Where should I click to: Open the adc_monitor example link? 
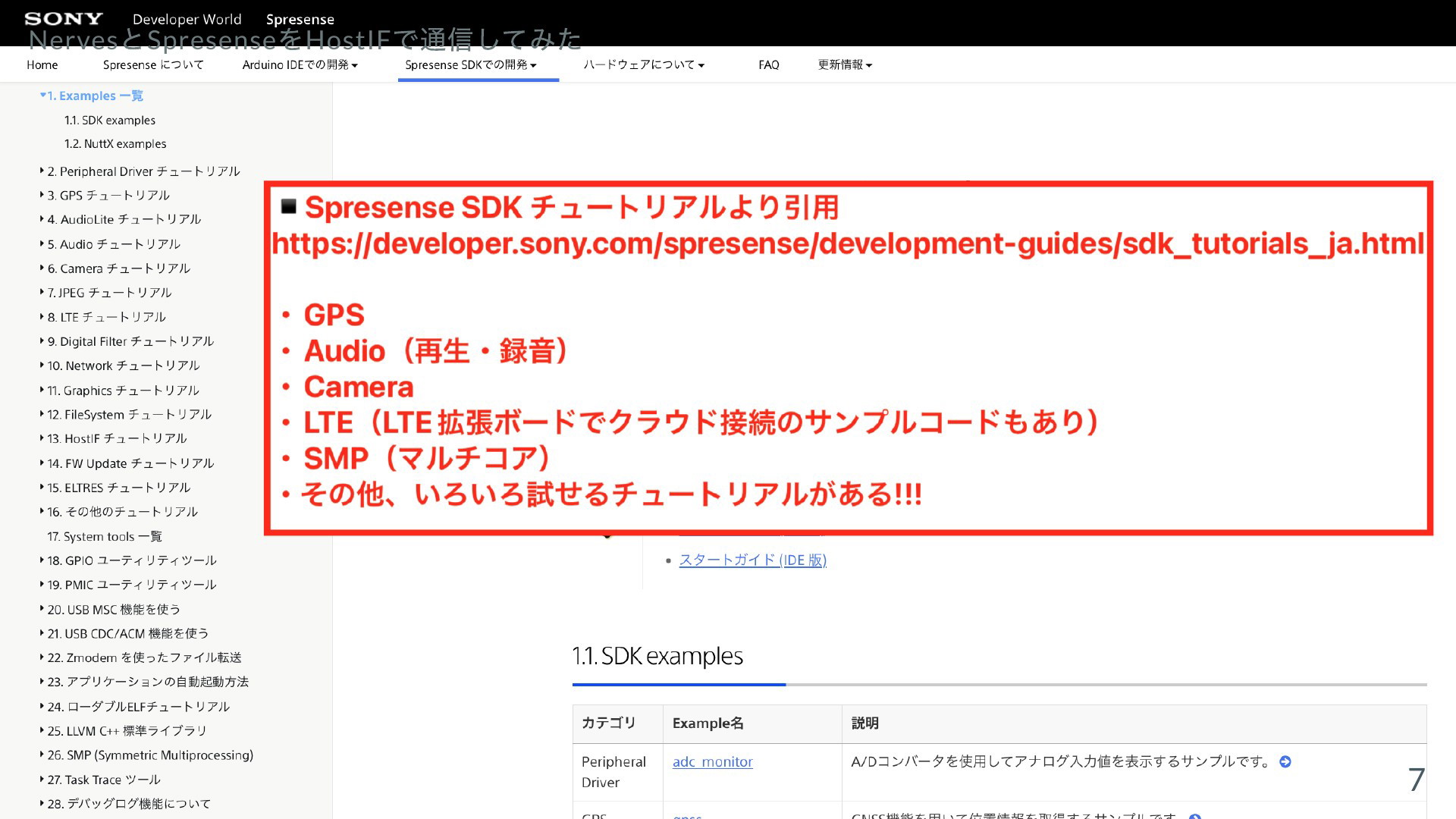tap(713, 761)
